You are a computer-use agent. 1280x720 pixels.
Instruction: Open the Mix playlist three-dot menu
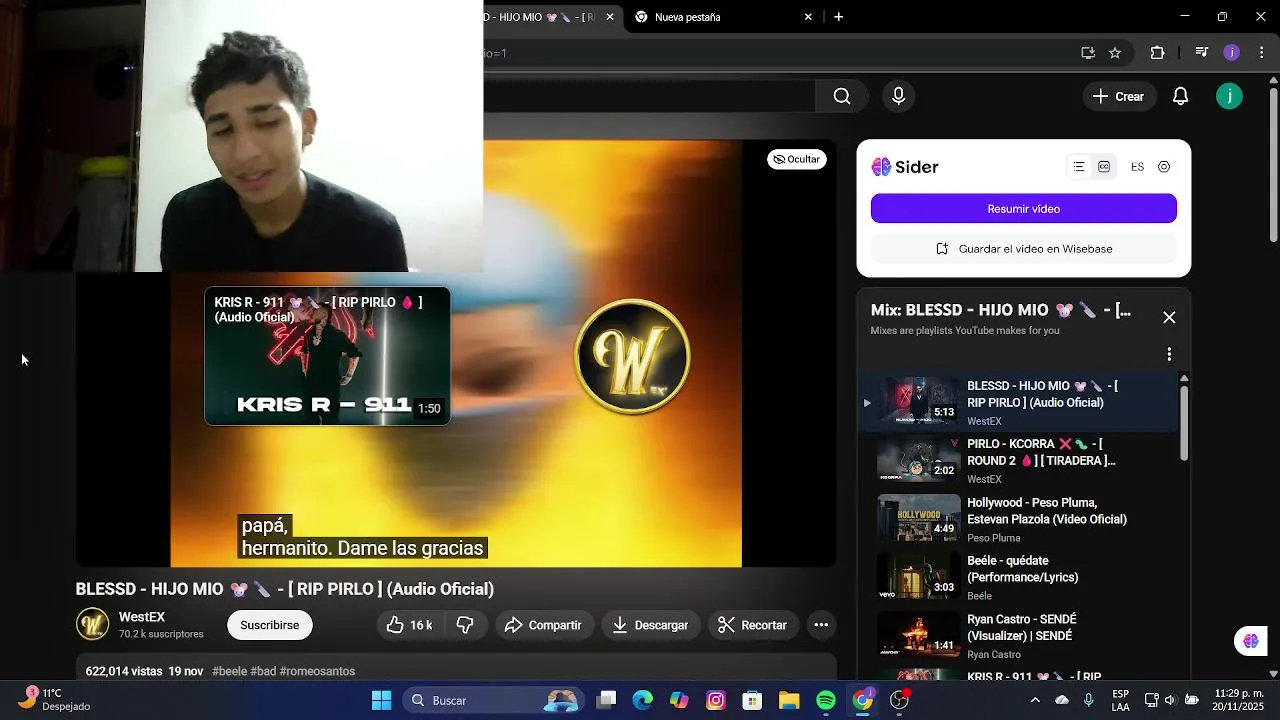point(1169,354)
